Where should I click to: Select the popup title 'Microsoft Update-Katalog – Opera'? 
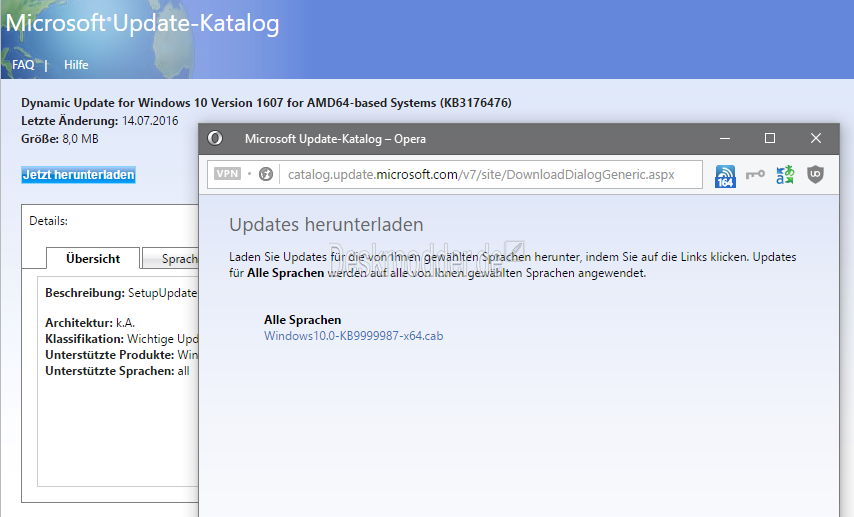coord(335,139)
